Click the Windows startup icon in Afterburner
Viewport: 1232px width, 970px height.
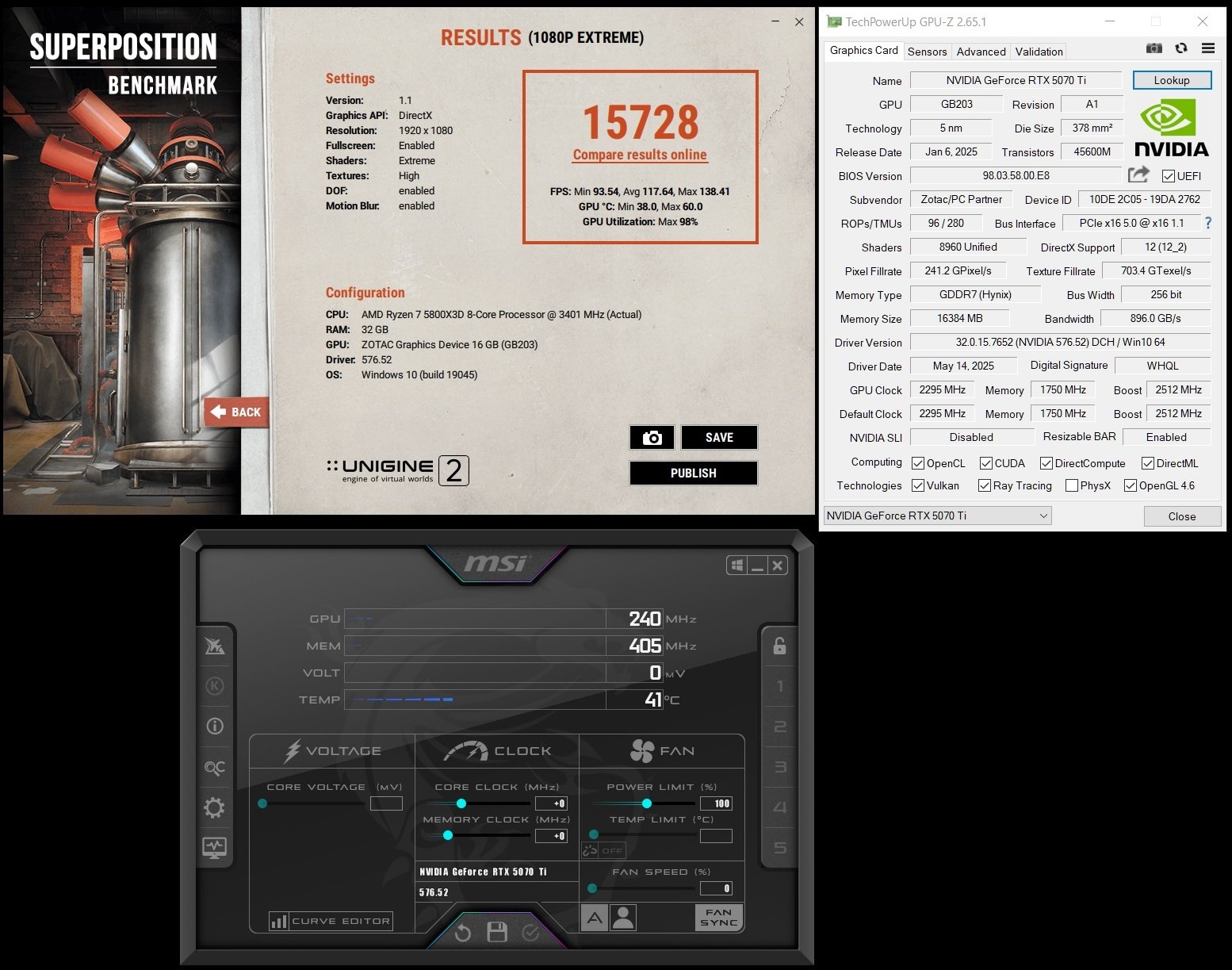pyautogui.click(x=737, y=566)
